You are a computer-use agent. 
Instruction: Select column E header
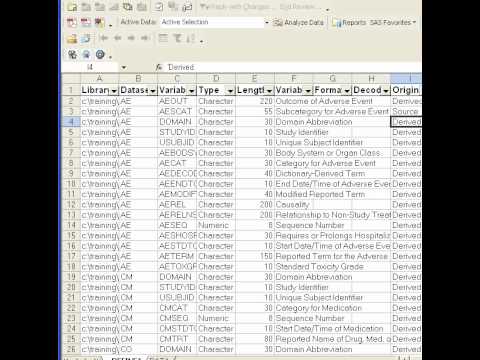tap(255, 79)
